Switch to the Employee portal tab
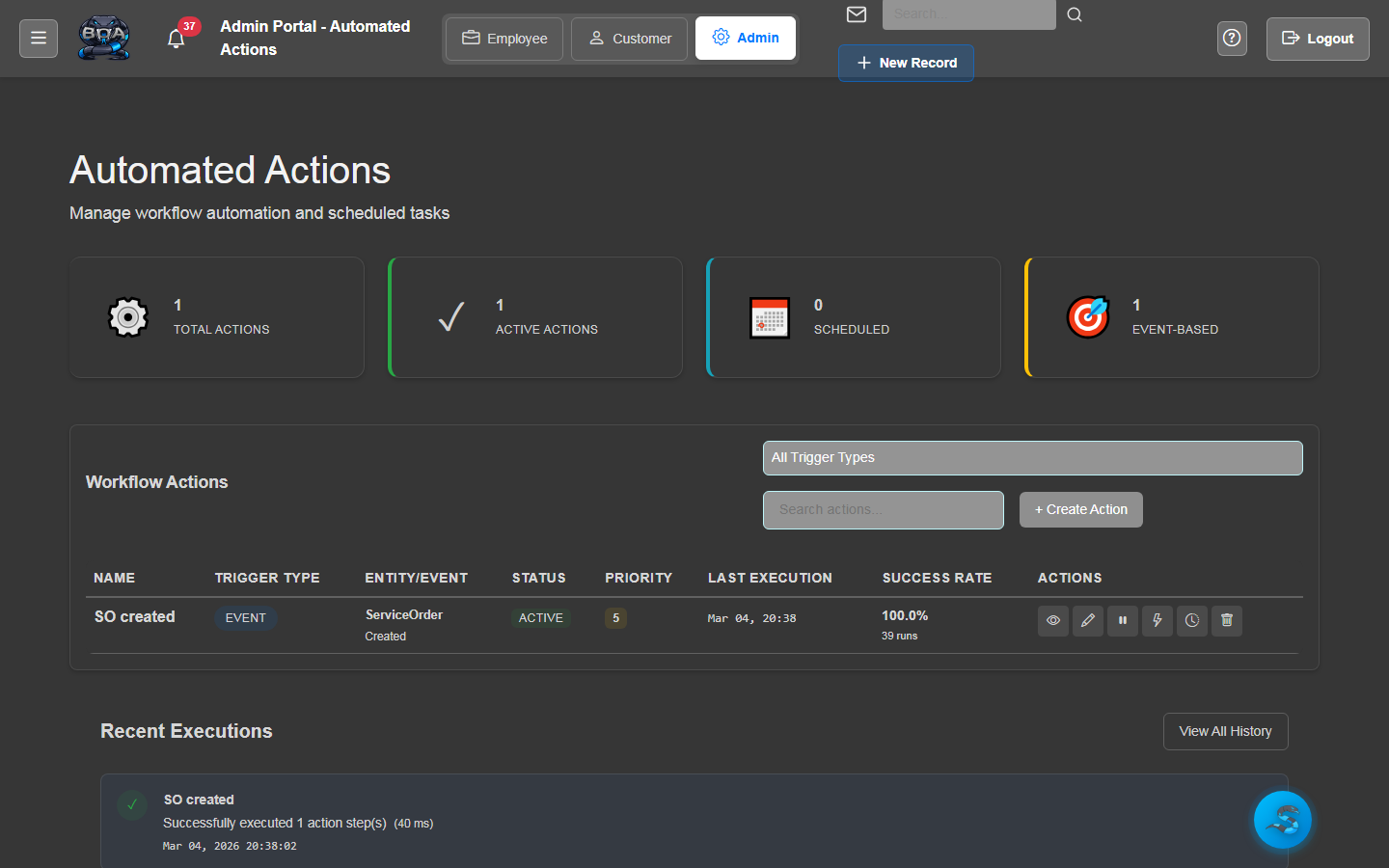The width and height of the screenshot is (1389, 868). [504, 39]
